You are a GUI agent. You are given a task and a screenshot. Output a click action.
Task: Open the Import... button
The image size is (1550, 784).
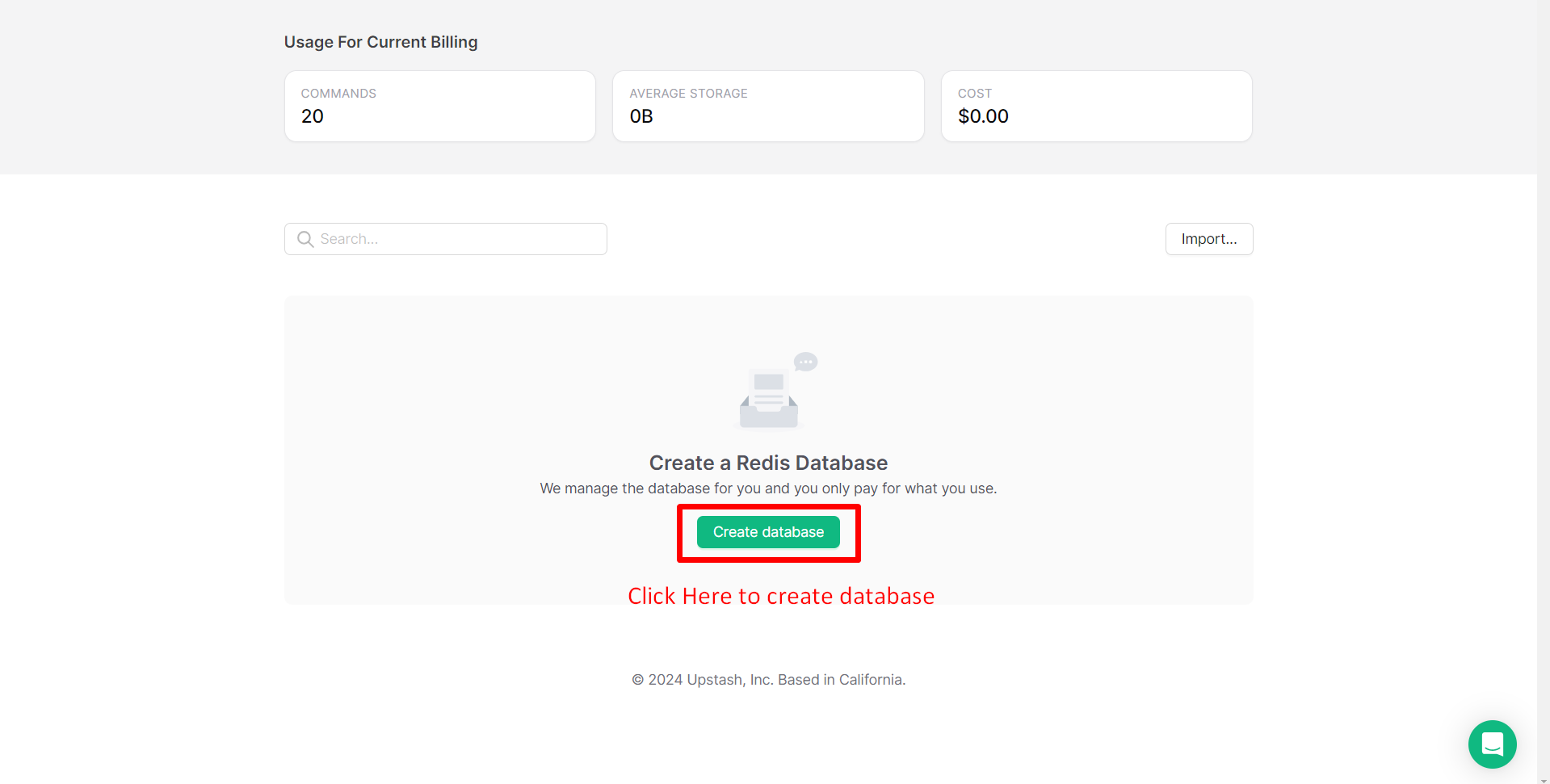[1208, 239]
